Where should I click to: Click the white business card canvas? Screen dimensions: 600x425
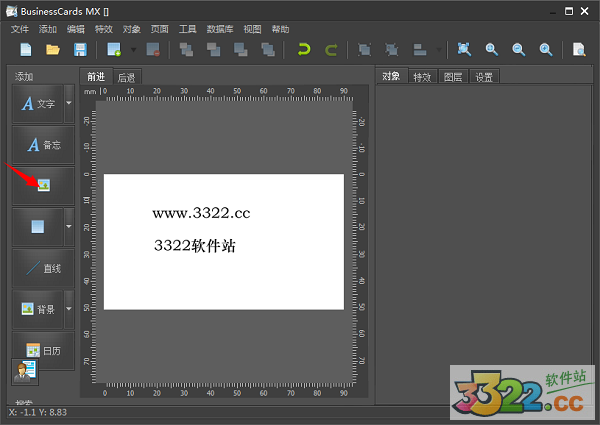[x=224, y=242]
